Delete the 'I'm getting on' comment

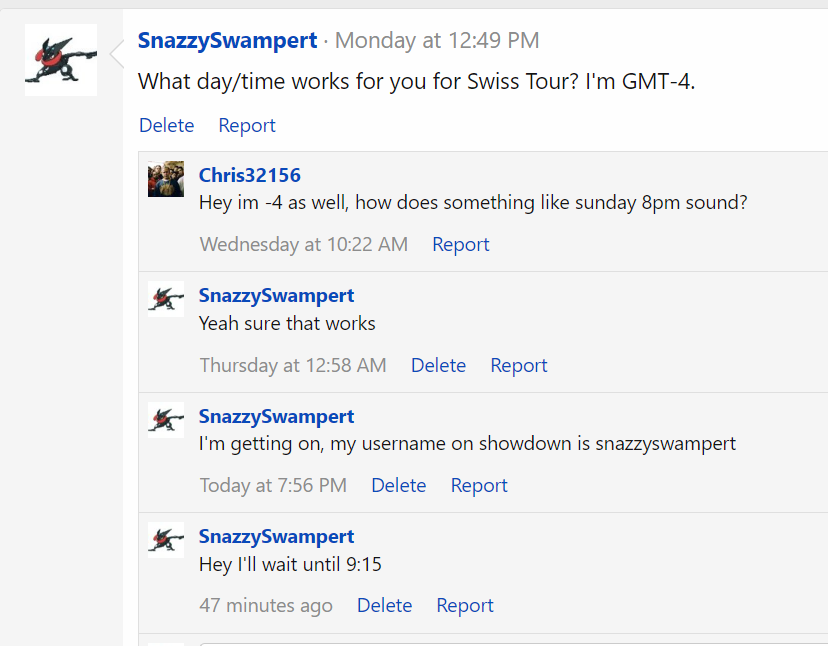click(x=398, y=485)
